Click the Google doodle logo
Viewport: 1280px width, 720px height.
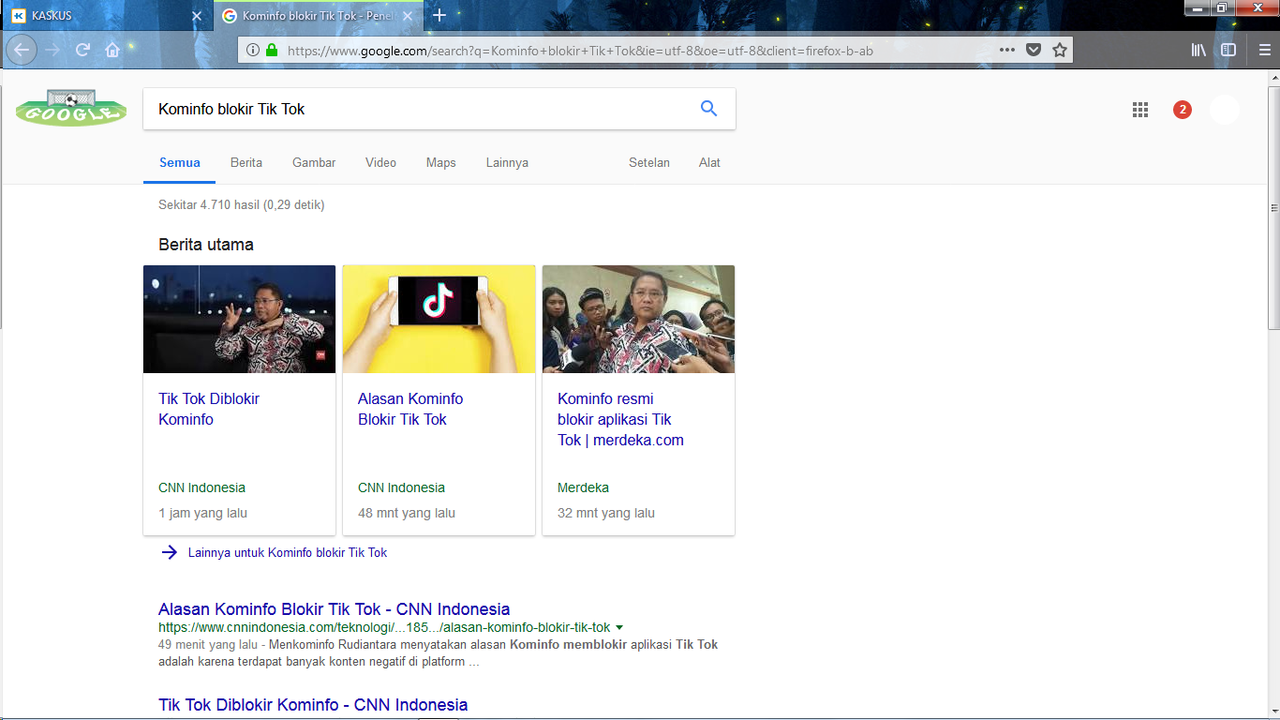click(71, 108)
